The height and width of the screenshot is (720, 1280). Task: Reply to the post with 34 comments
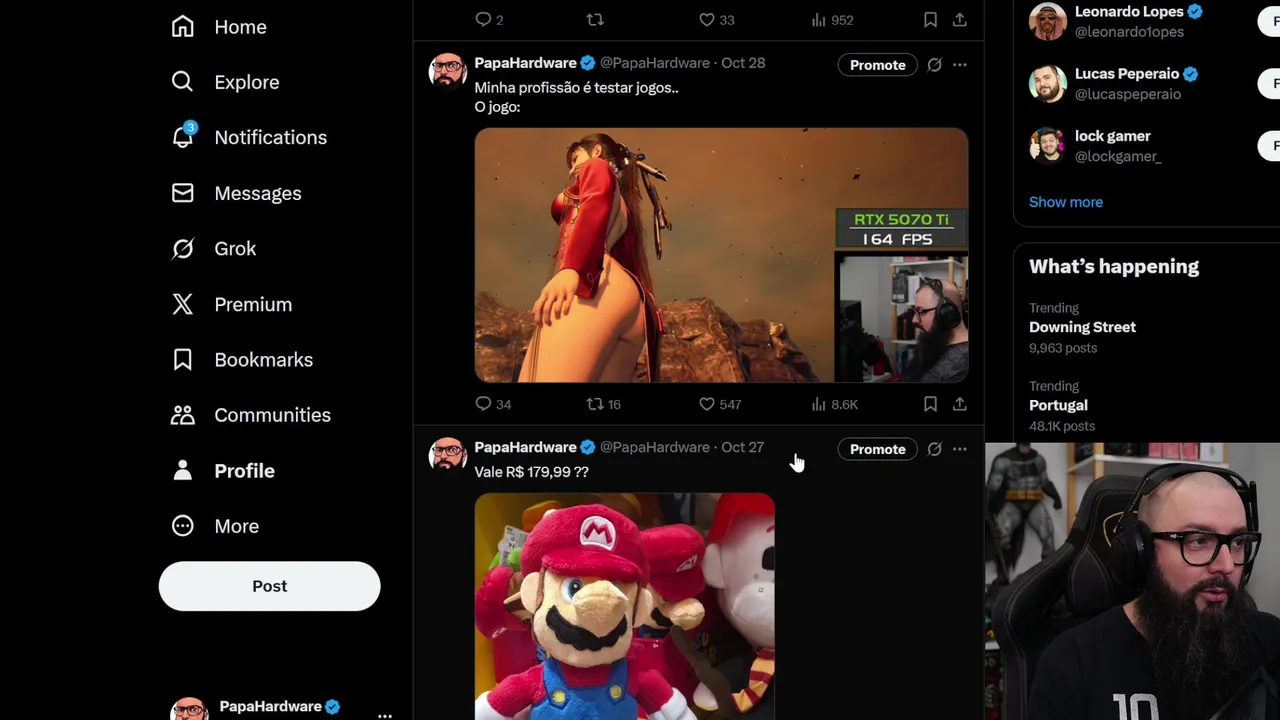(x=493, y=404)
